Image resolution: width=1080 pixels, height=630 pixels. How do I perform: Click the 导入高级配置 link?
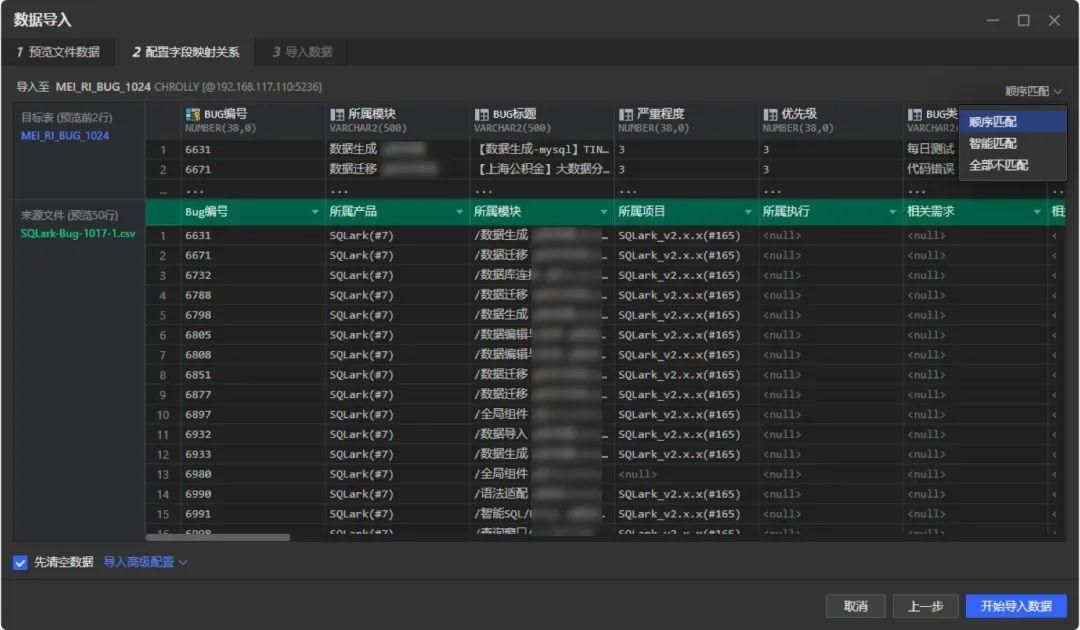tap(139, 563)
